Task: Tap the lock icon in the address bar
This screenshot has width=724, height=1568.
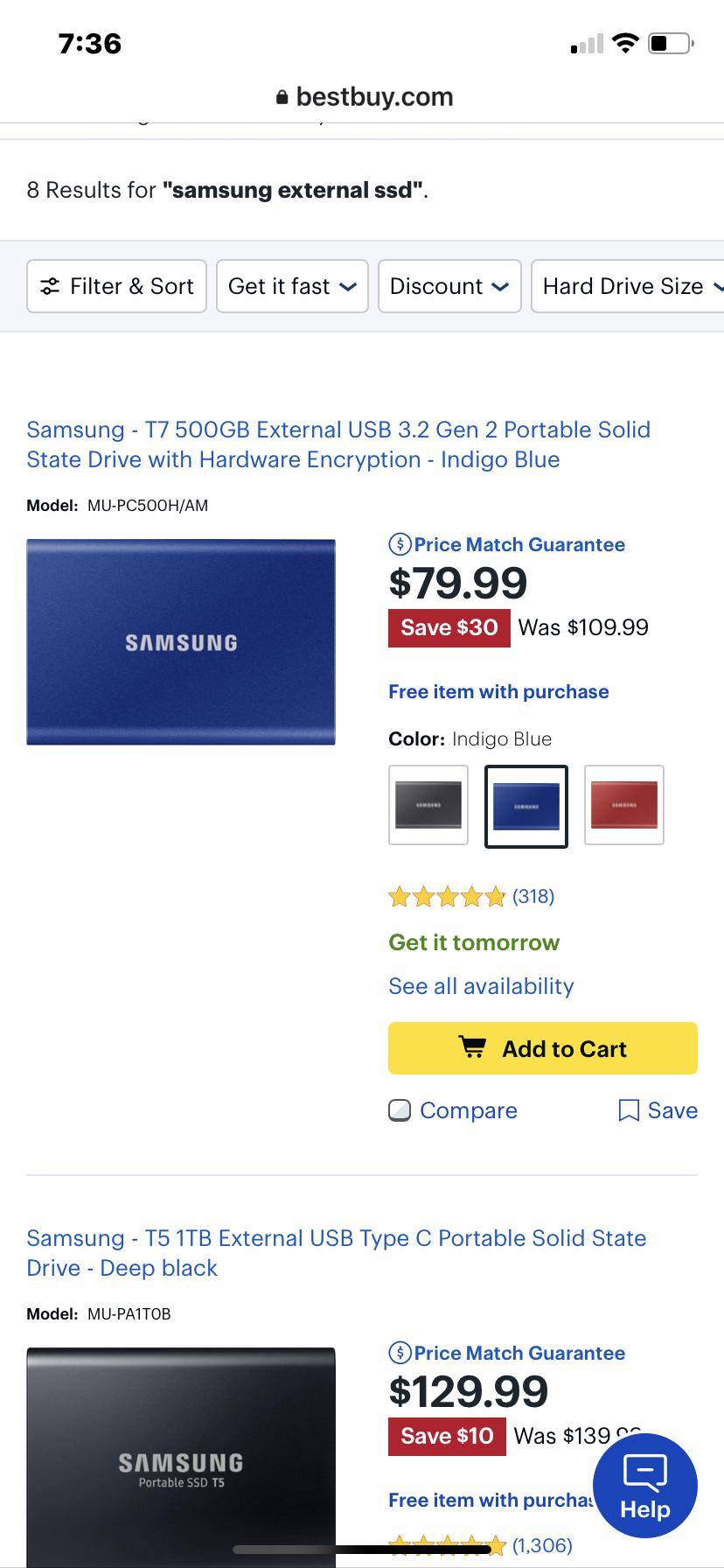Action: [x=282, y=97]
